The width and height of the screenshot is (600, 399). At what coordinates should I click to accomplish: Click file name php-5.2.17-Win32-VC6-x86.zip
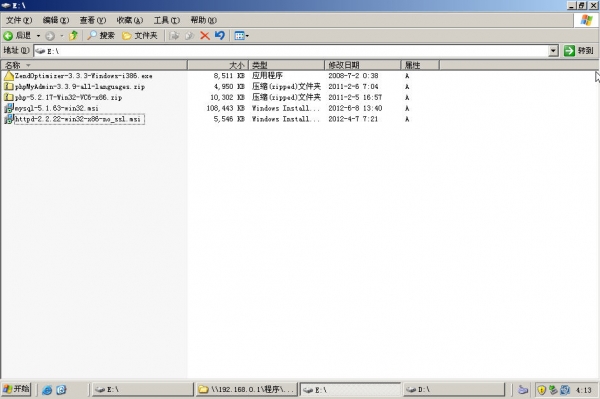tap(68, 97)
